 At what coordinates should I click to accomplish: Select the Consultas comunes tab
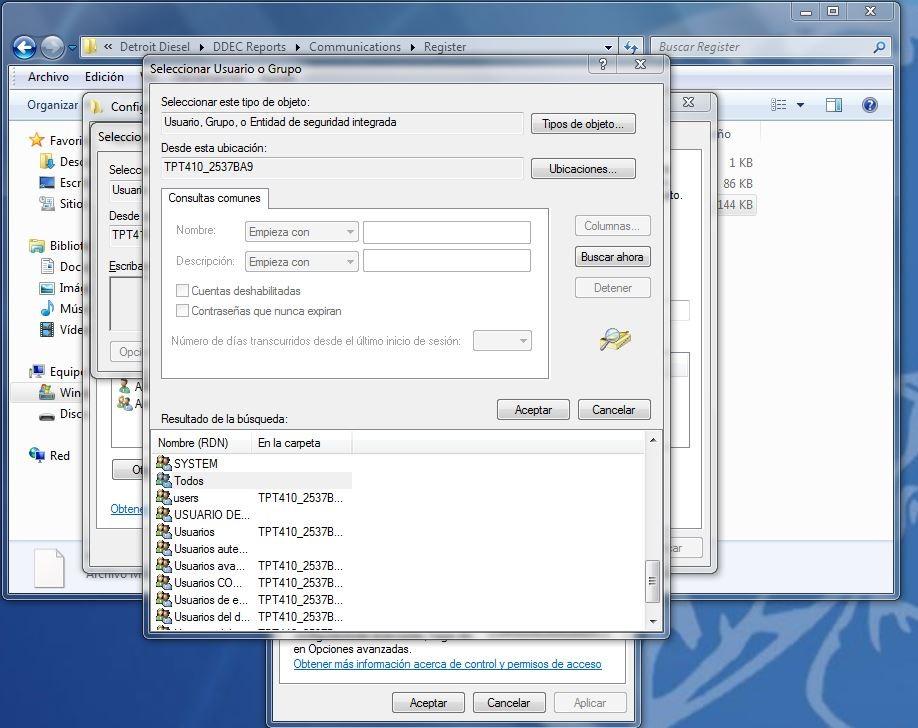214,198
